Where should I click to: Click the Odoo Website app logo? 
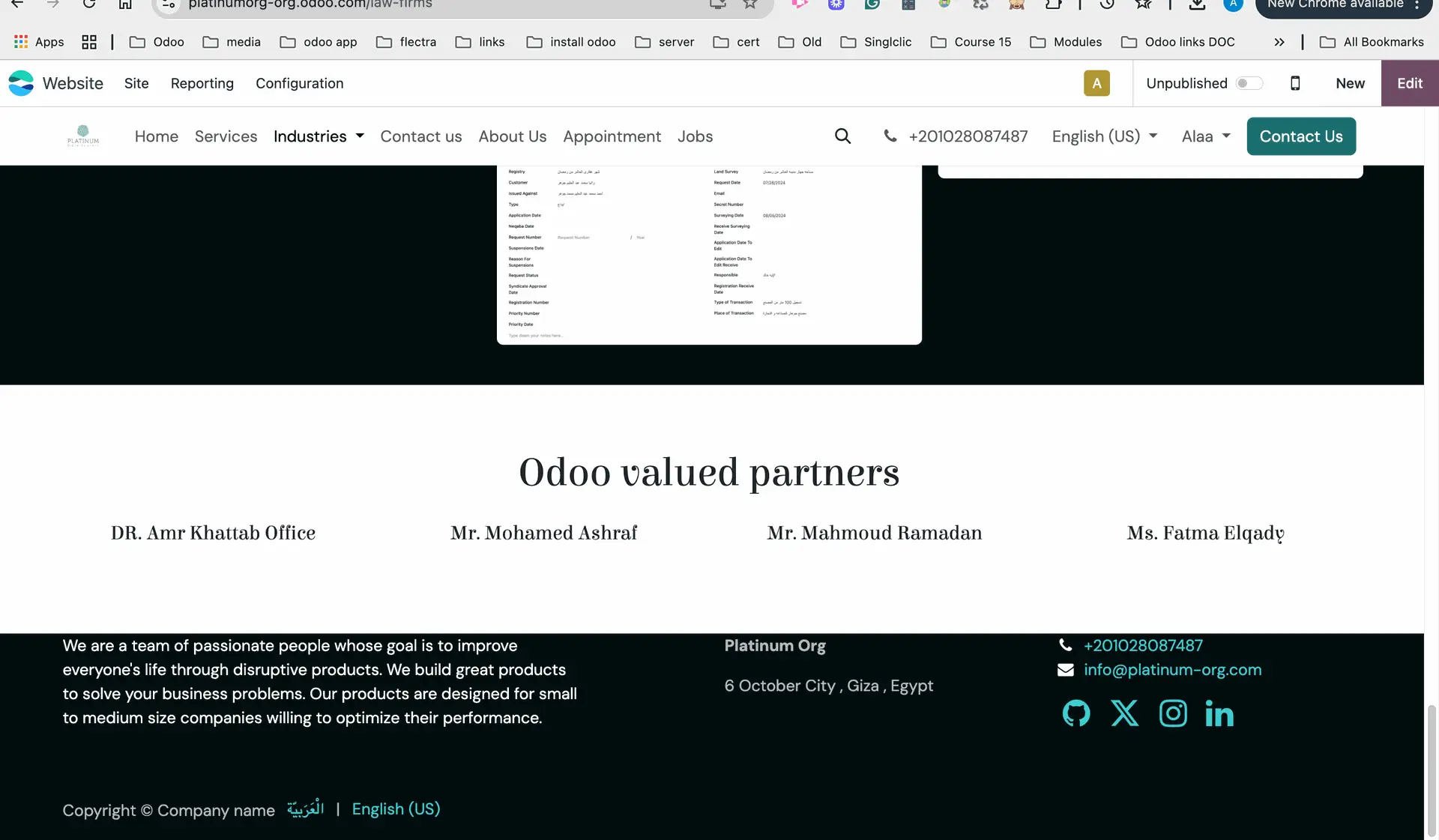21,83
